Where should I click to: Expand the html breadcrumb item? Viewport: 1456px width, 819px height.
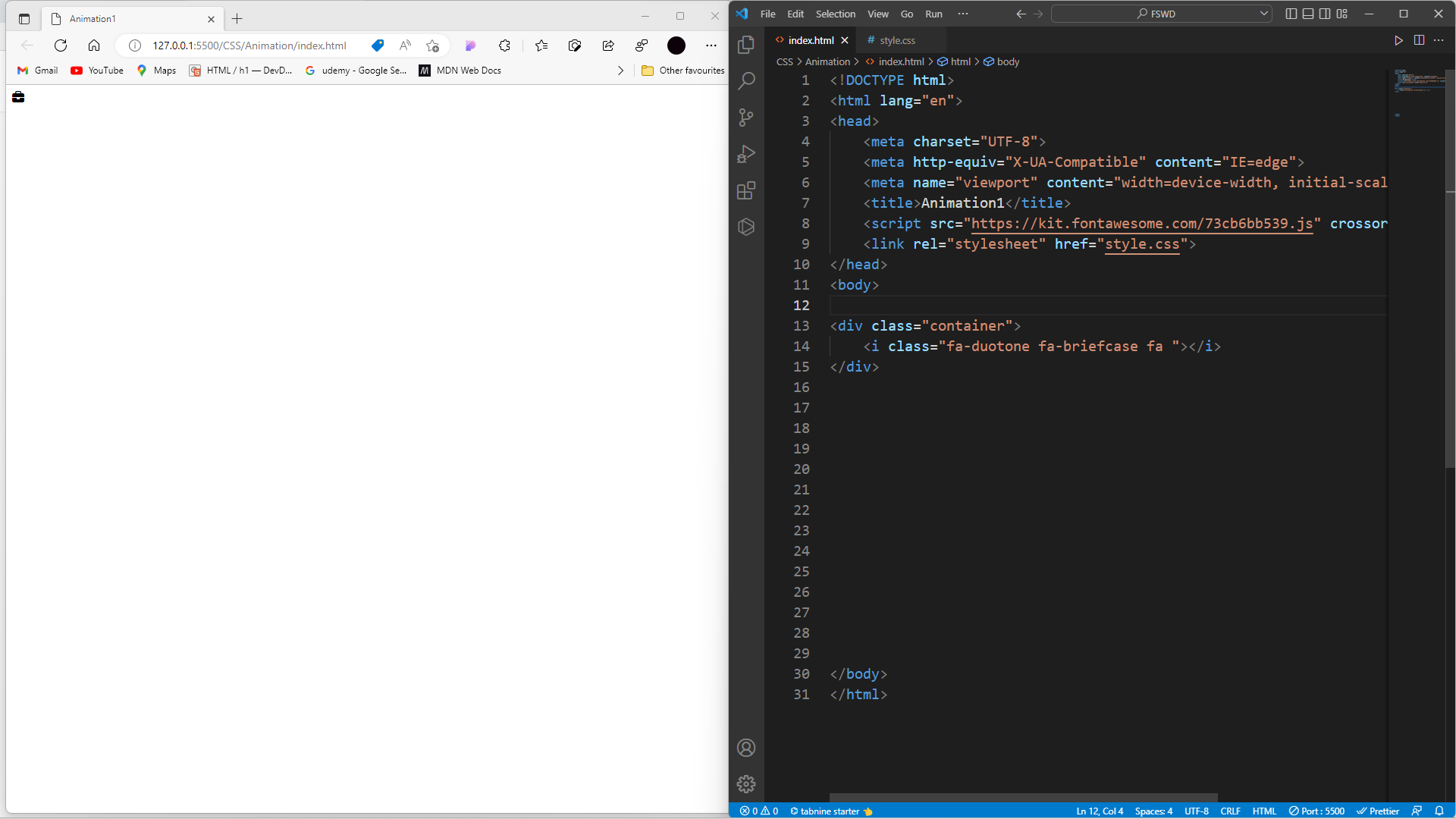tap(959, 61)
